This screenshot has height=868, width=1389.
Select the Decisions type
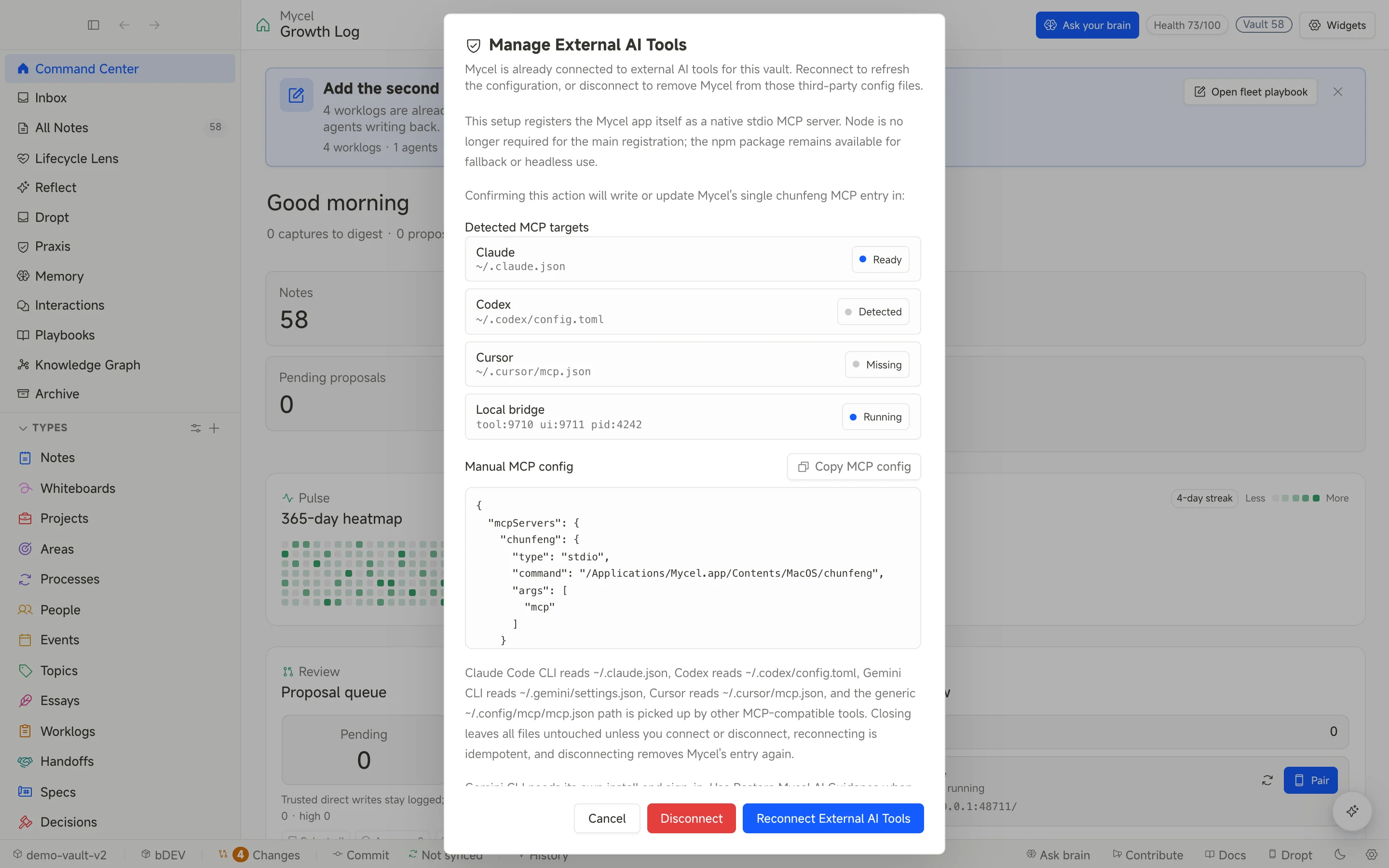[120, 823]
